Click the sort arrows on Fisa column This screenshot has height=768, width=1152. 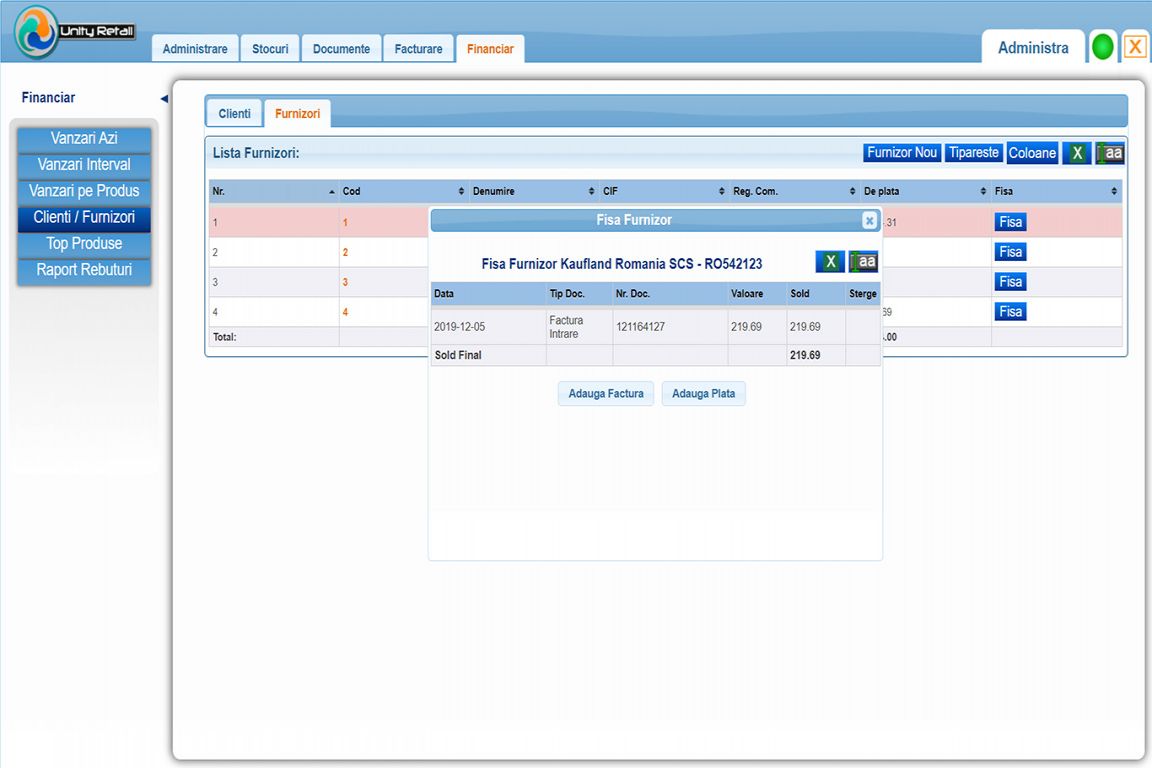click(x=1114, y=191)
